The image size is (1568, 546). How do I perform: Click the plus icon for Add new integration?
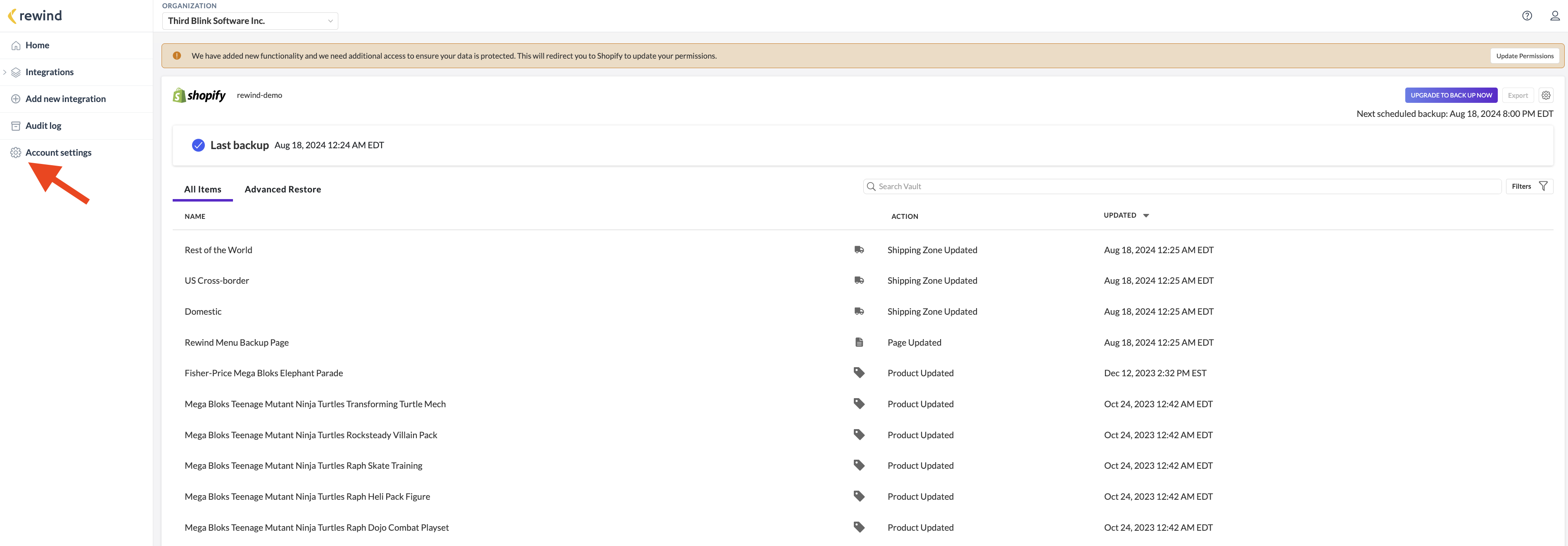click(16, 99)
